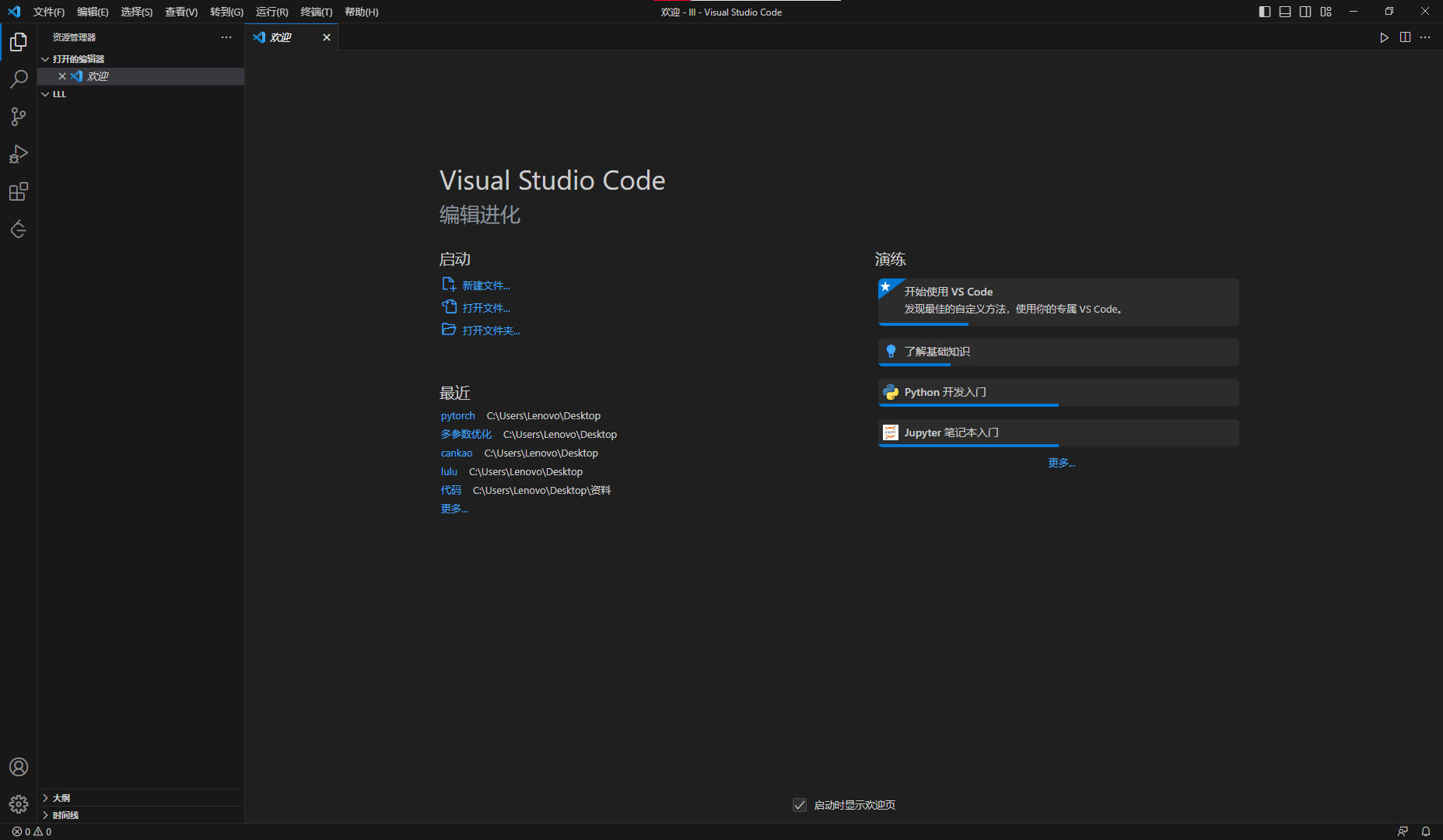1443x840 pixels.
Task: Collapse the 打开的编辑器 section
Action: pos(140,59)
